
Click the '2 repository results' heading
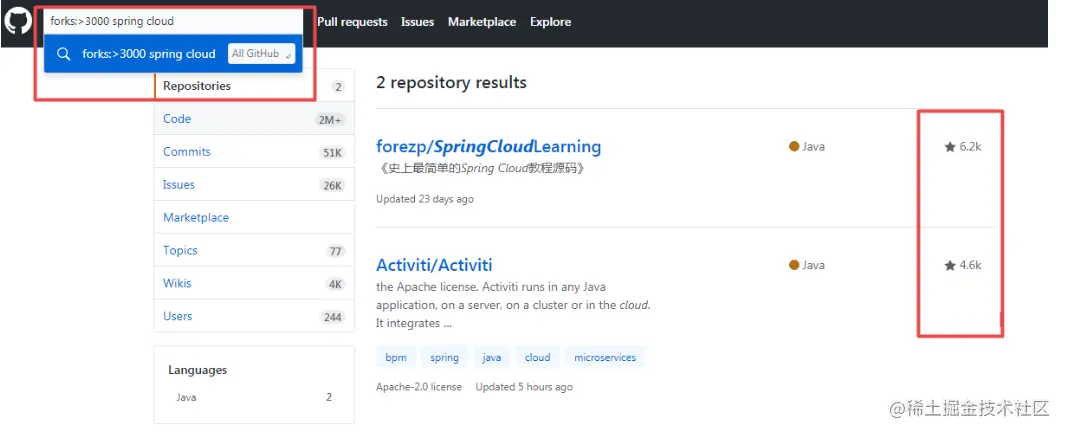pyautogui.click(x=451, y=83)
